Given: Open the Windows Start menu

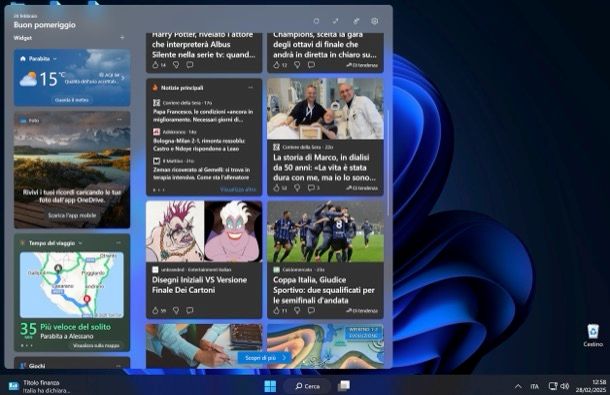Looking at the screenshot, I should [x=270, y=386].
